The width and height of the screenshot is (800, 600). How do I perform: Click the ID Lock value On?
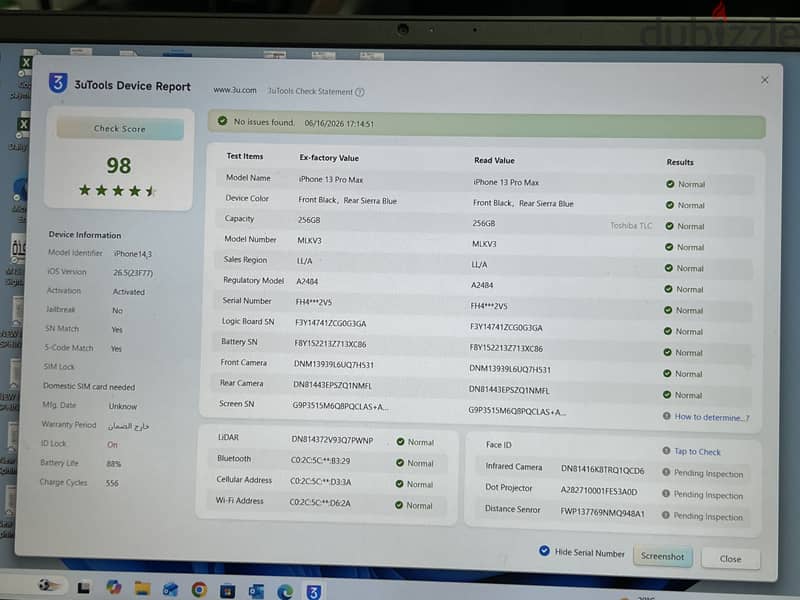[112, 444]
